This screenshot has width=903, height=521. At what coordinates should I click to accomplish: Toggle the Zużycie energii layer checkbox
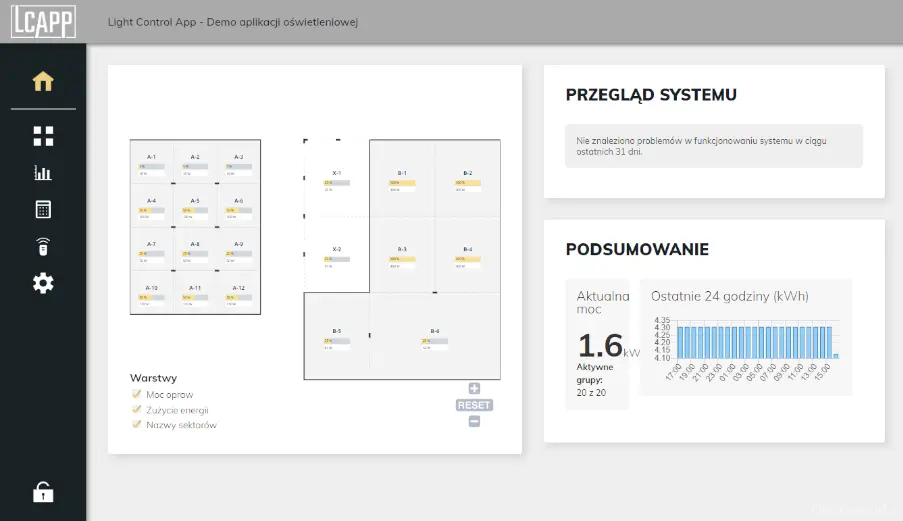(136, 409)
